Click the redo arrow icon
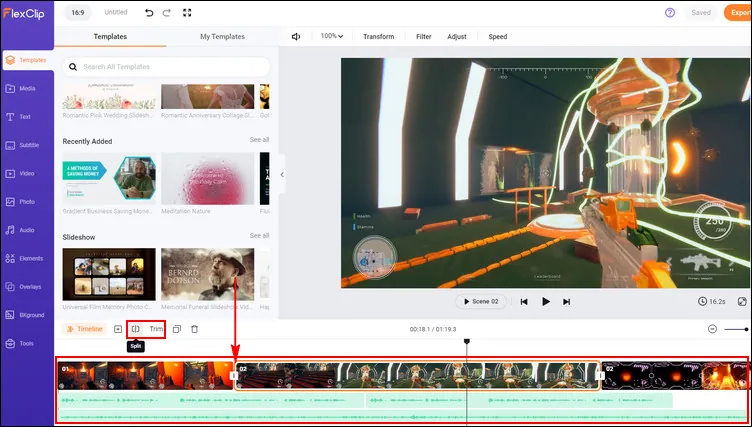The height and width of the screenshot is (427, 752). [166, 13]
